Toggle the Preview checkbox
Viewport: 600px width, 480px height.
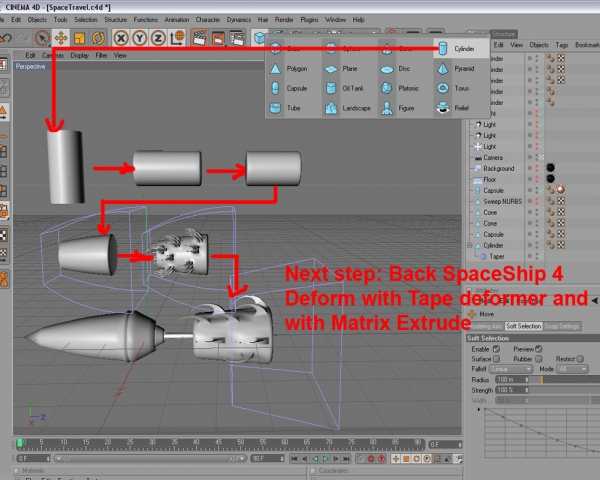(539, 349)
